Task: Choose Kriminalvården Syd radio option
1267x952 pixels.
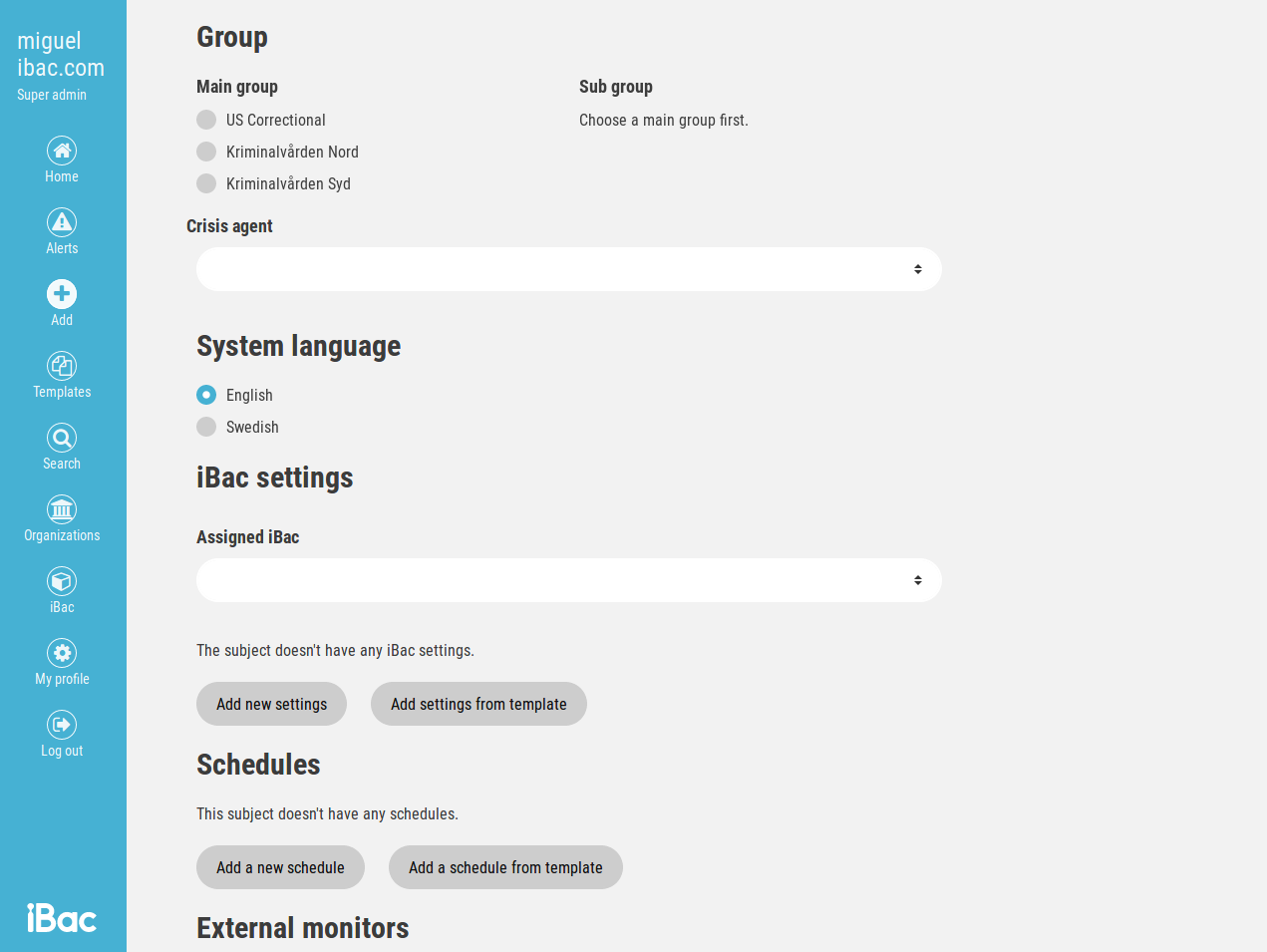Action: (x=206, y=183)
